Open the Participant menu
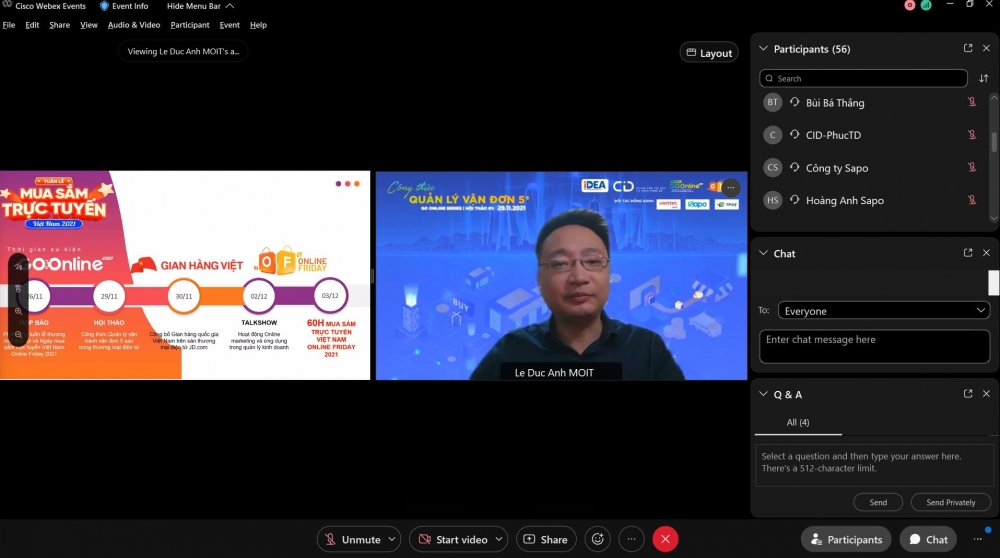This screenshot has width=1000, height=558. [190, 24]
